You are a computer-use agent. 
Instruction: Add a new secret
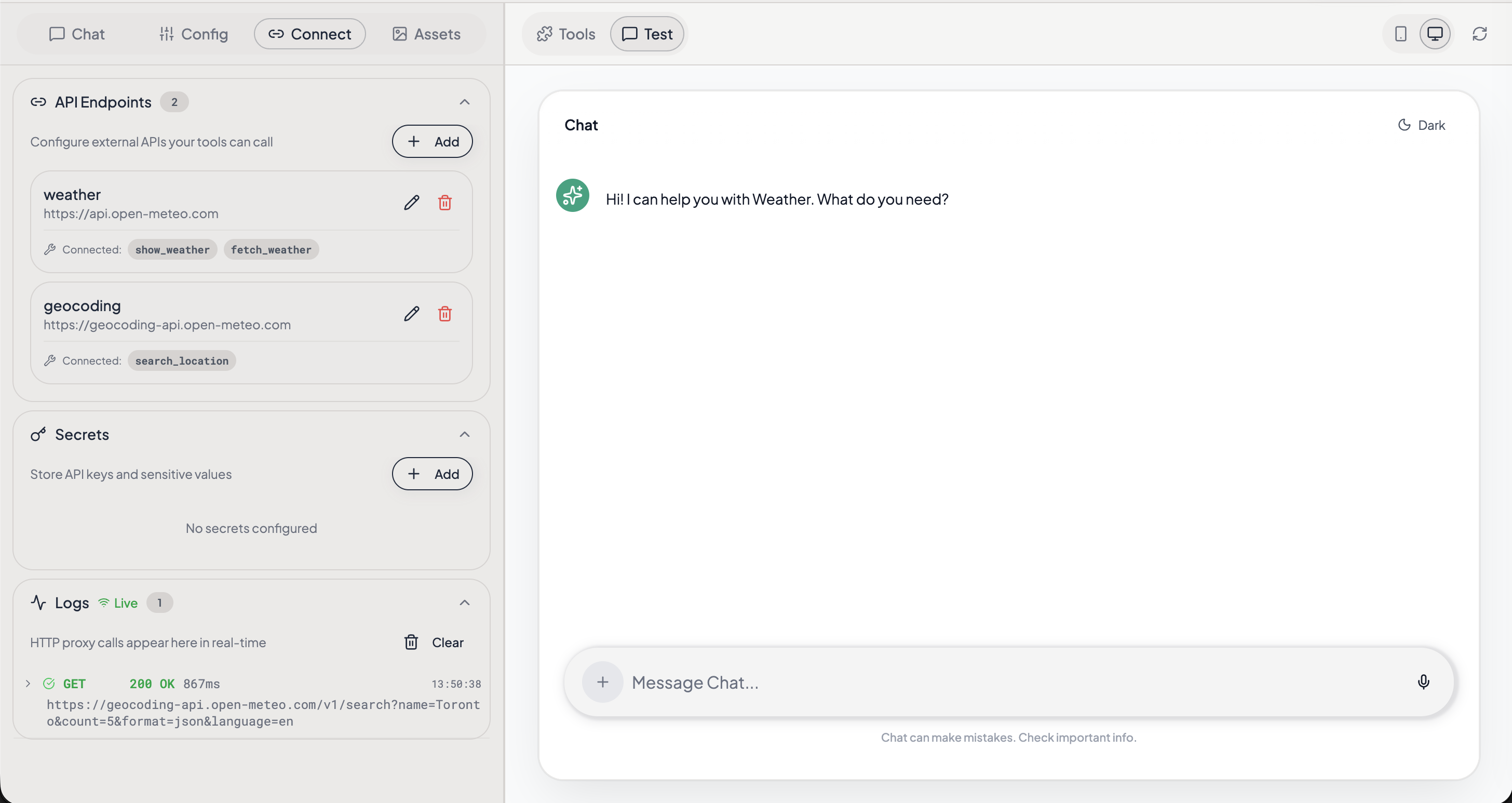[x=432, y=474]
